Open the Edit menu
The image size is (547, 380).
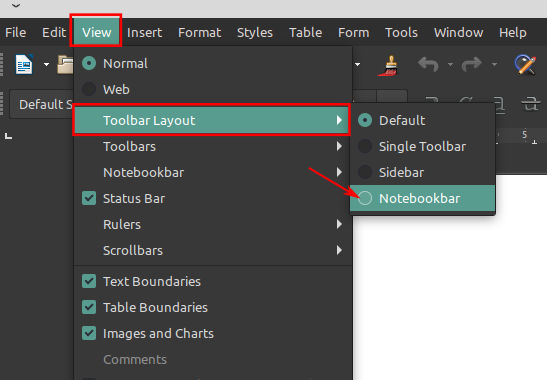click(54, 32)
